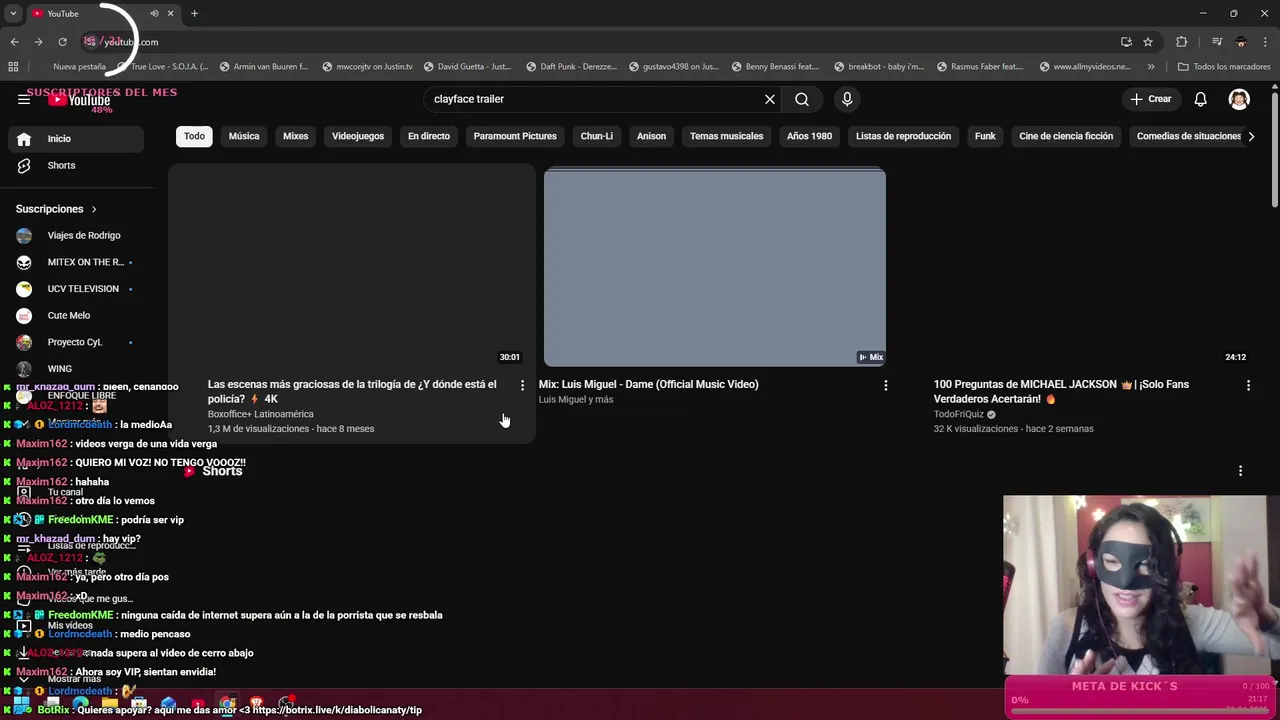Open more options for policía video
This screenshot has height=720, width=1280.
click(x=522, y=385)
